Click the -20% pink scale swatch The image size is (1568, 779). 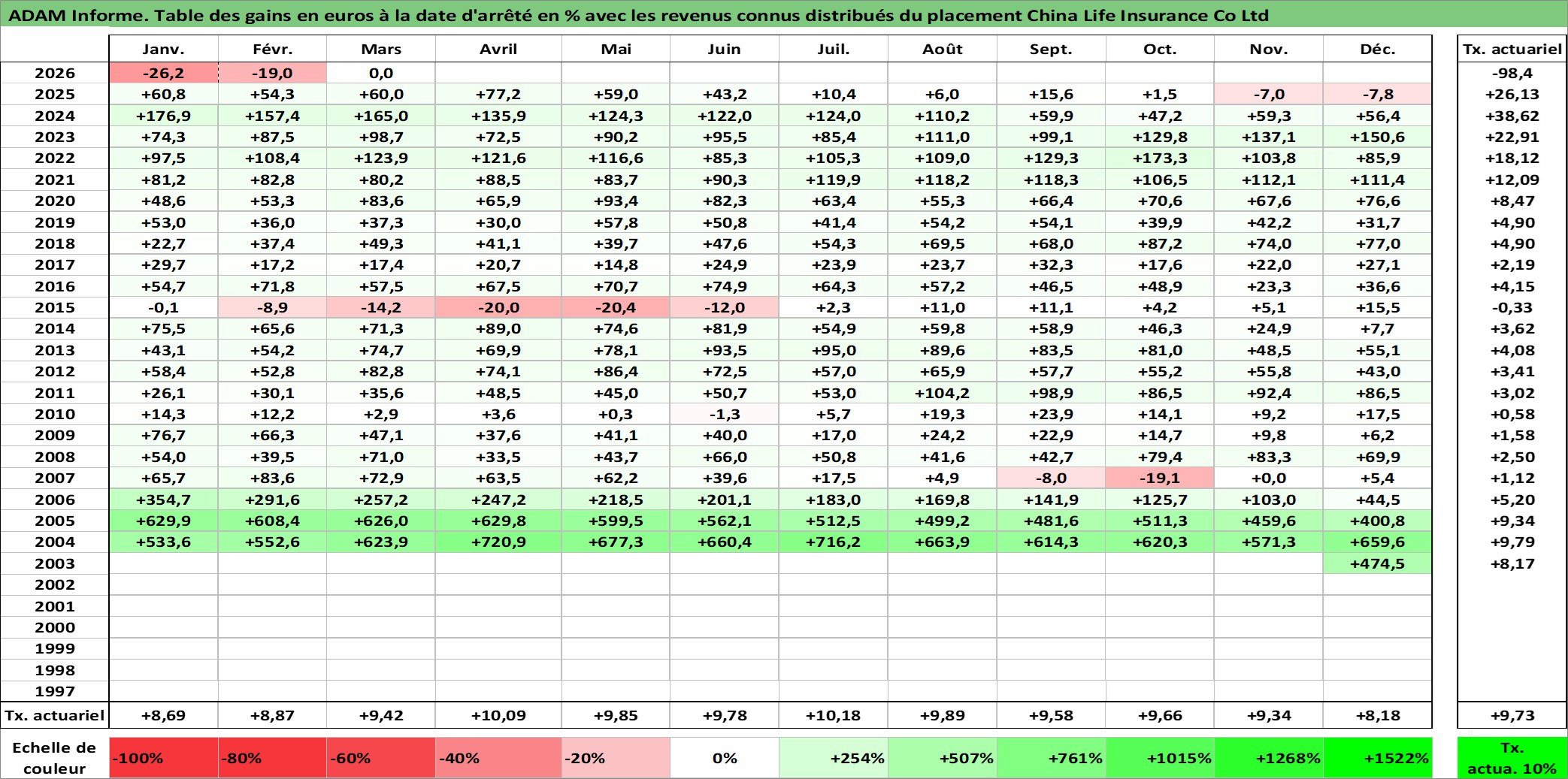[616, 757]
